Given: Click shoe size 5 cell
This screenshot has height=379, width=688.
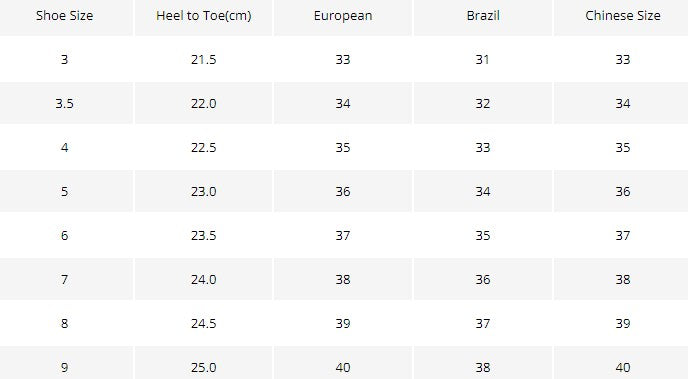Looking at the screenshot, I should [x=64, y=191].
